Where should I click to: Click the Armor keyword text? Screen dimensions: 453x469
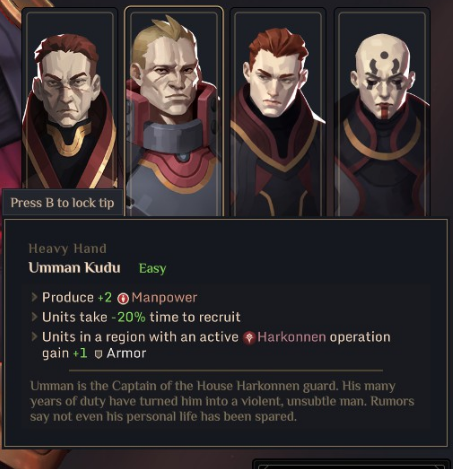126,353
